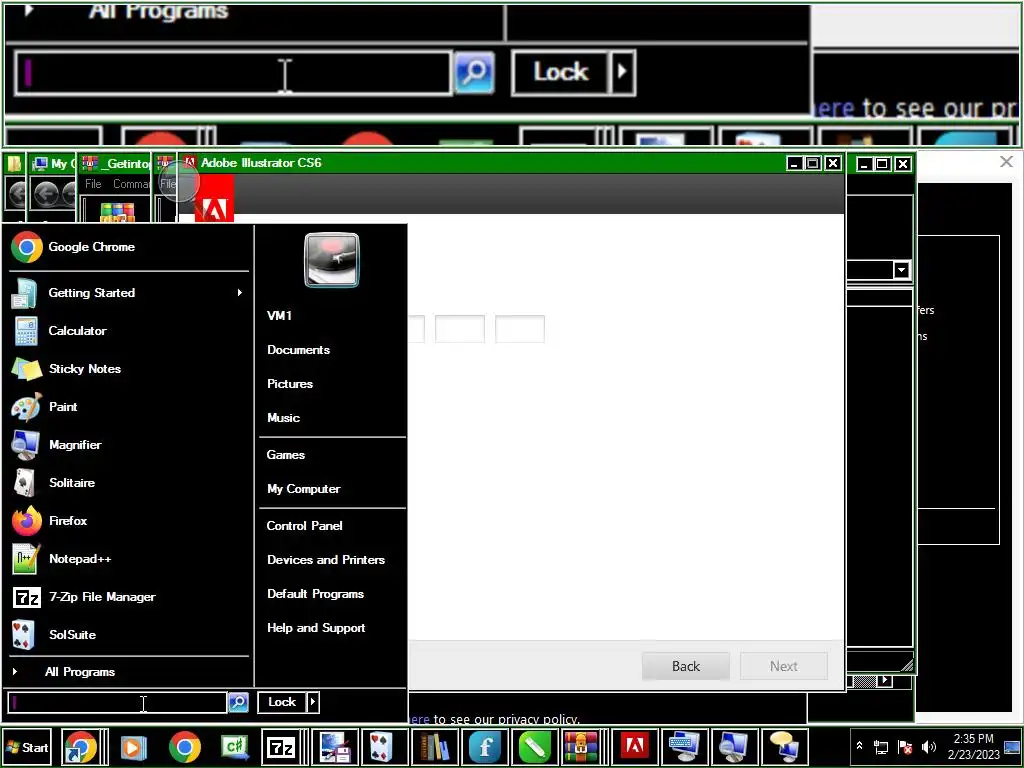
Task: Click the network icon in the system tray
Action: (x=881, y=747)
